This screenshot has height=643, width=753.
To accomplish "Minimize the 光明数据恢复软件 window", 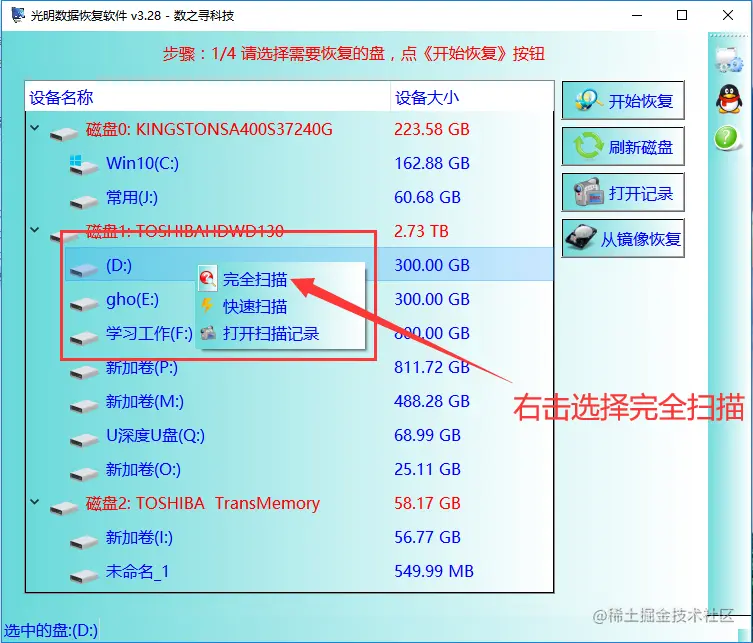I will coord(637,15).
